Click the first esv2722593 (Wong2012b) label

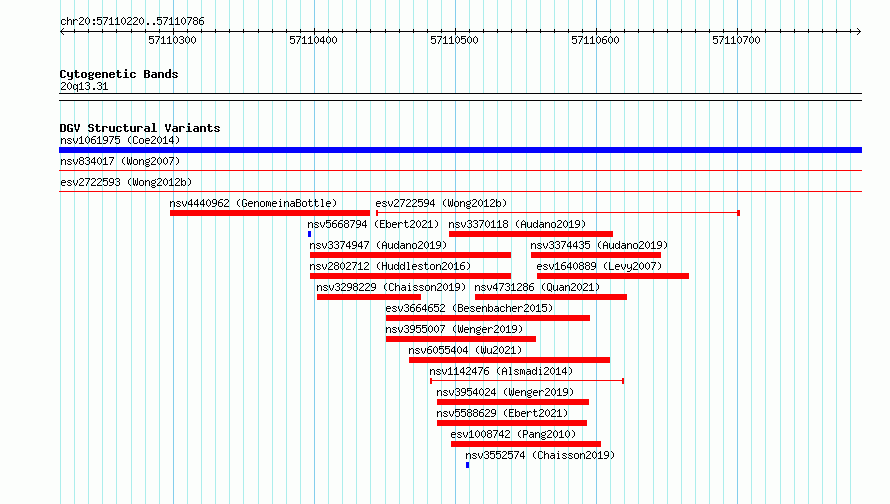pyautogui.click(x=126, y=182)
